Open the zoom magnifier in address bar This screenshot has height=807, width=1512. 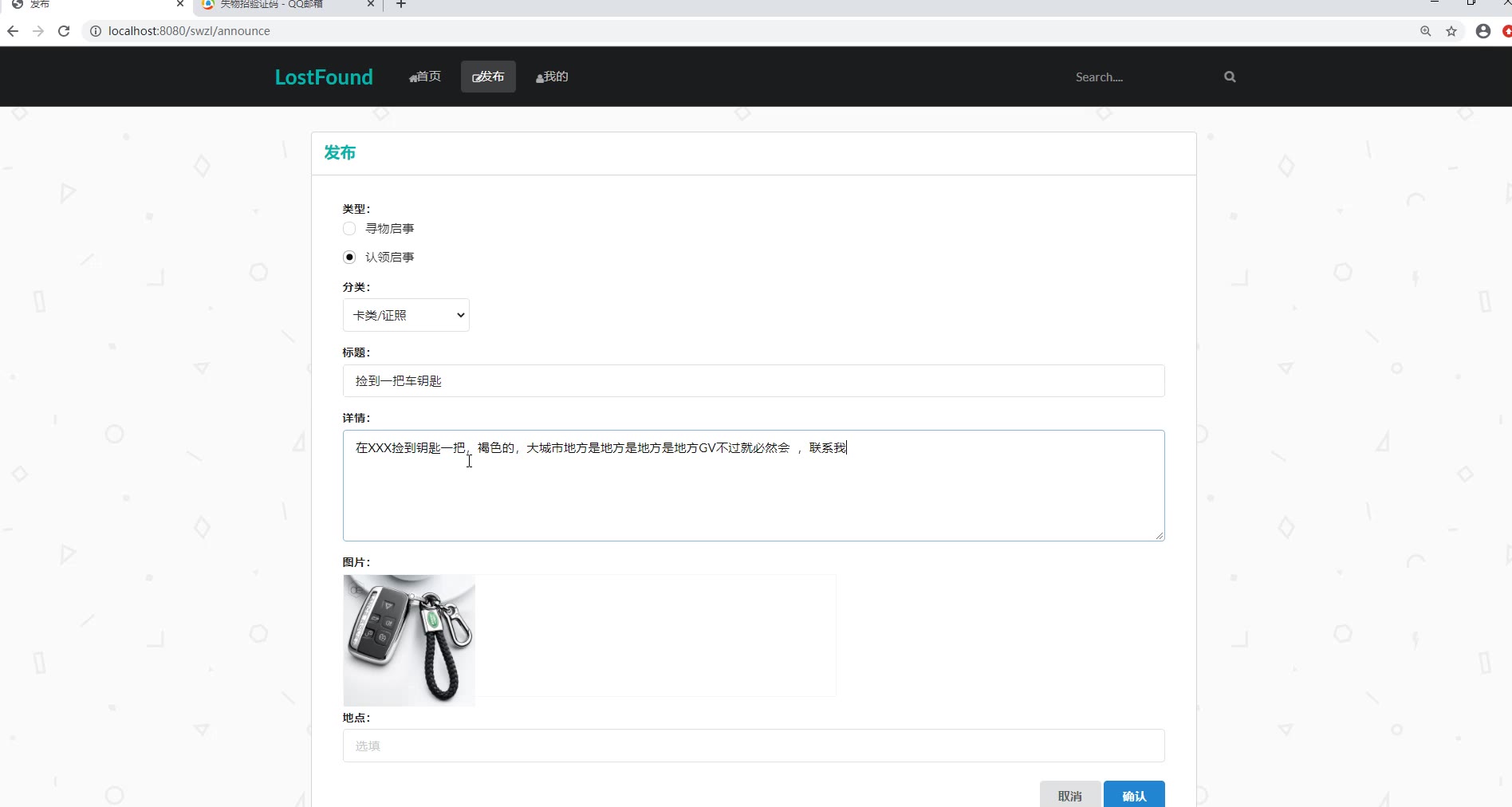[x=1426, y=31]
